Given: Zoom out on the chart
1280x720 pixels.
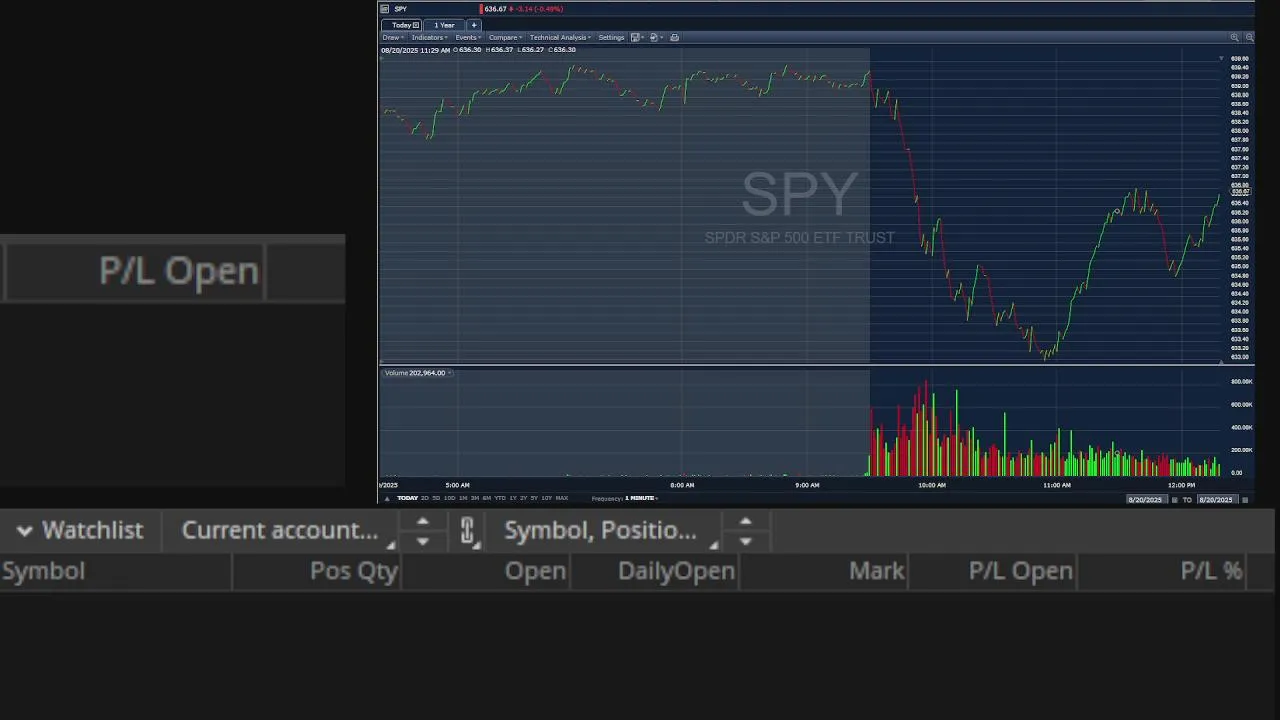Looking at the screenshot, I should 1249,37.
